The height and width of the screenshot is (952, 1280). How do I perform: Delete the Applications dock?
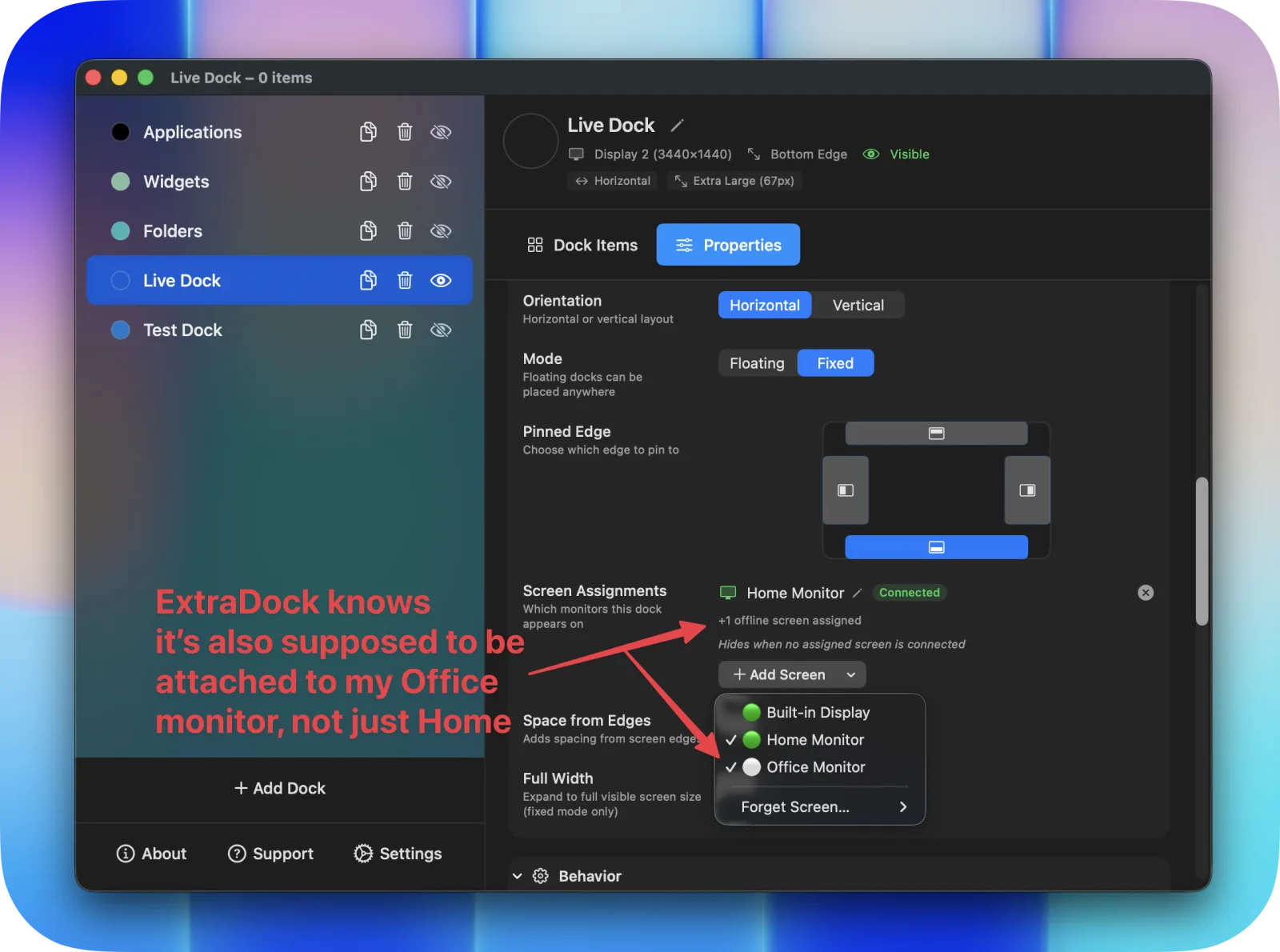[405, 132]
